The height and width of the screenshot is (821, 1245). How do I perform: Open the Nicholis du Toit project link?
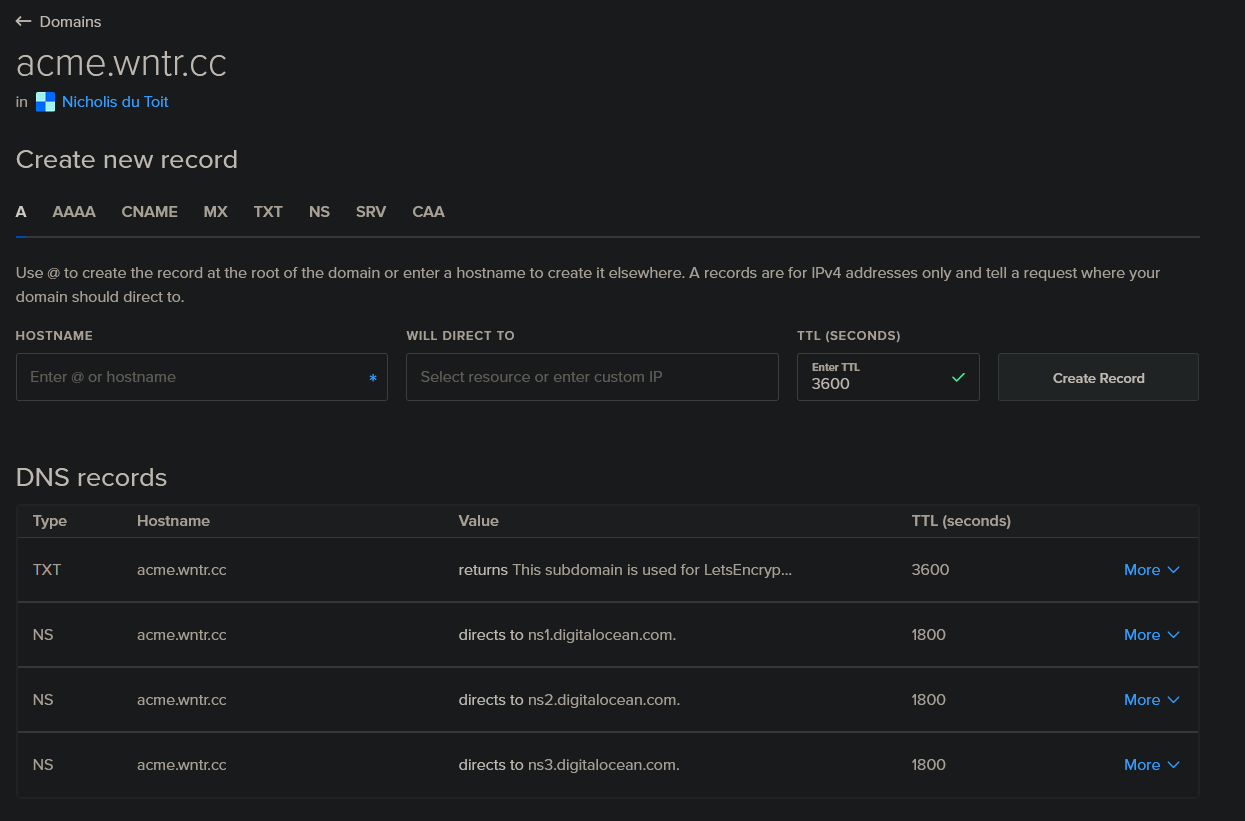coord(115,102)
